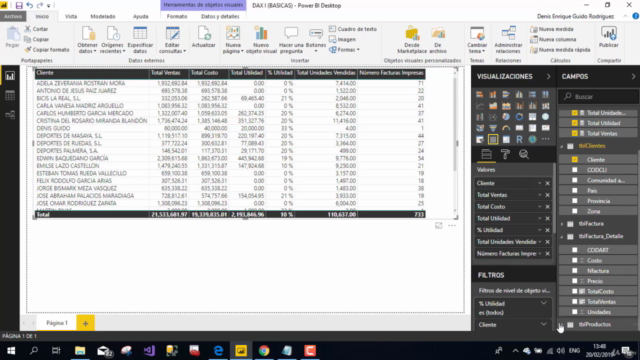The width and height of the screenshot is (640, 360).
Task: Import visual Desde Marketplace
Action: click(412, 40)
